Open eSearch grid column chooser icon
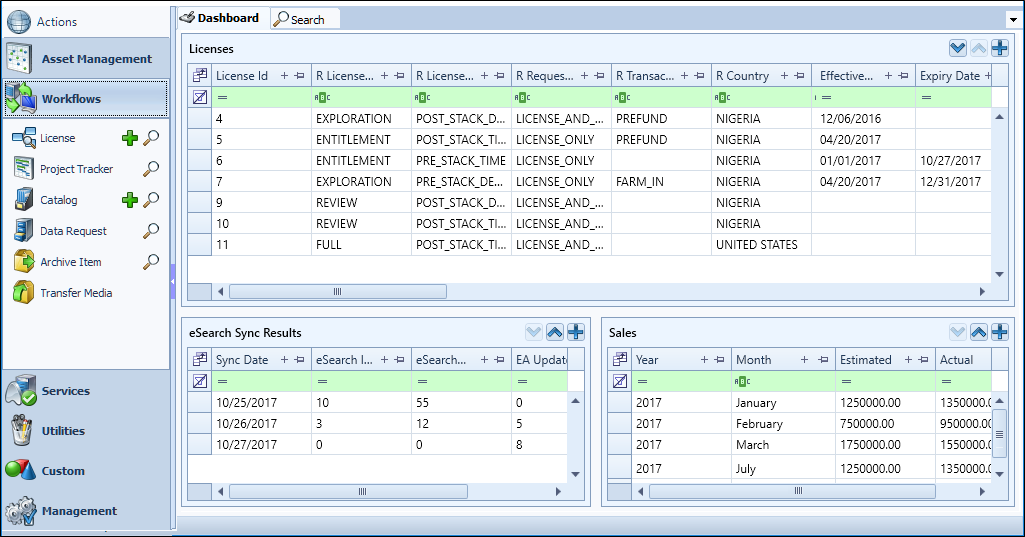 coord(200,360)
